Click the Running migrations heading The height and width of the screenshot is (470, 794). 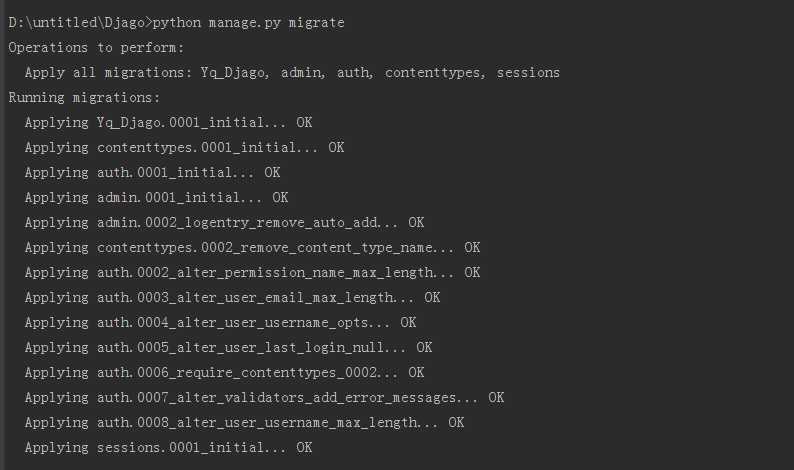click(x=84, y=97)
